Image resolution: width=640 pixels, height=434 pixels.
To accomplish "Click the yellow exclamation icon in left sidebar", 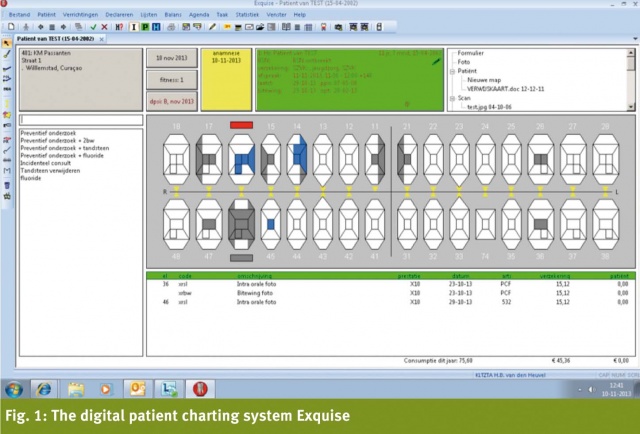I will (x=7, y=104).
